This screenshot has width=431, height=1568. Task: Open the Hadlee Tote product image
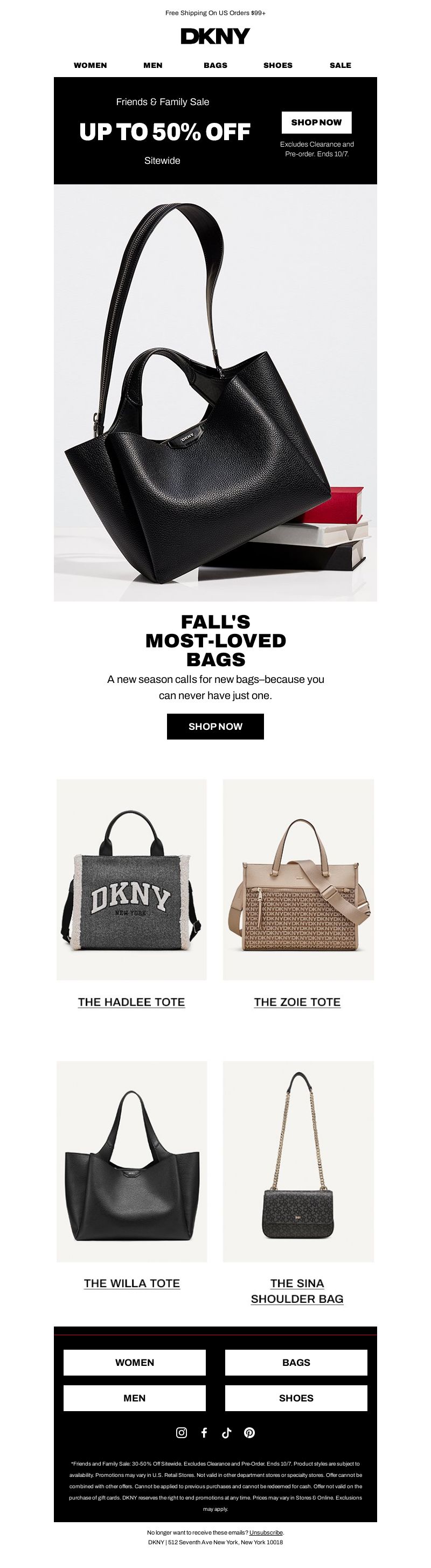click(131, 880)
